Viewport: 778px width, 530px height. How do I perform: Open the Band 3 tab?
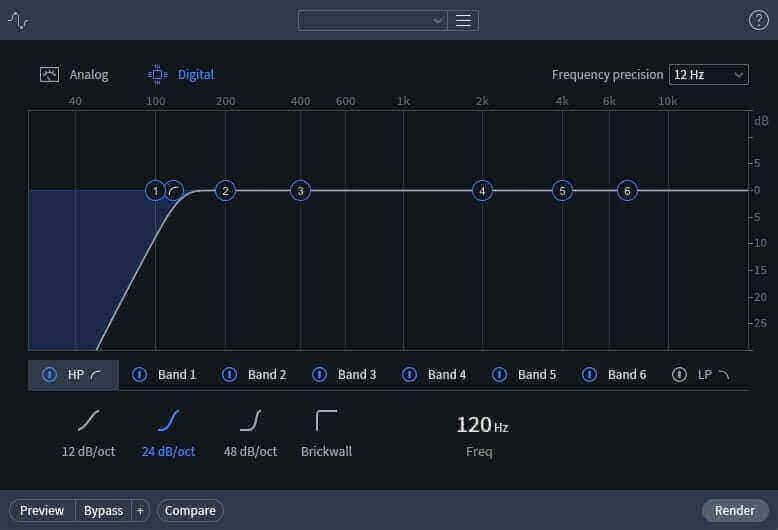coord(344,375)
